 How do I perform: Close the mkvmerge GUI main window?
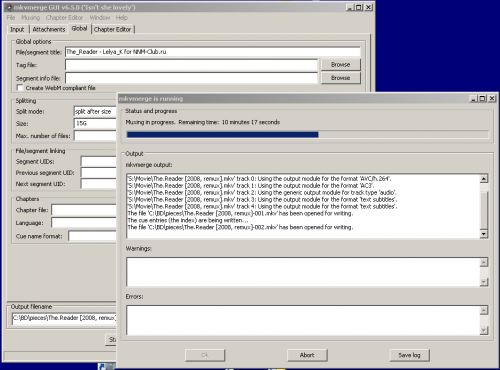click(368, 7)
